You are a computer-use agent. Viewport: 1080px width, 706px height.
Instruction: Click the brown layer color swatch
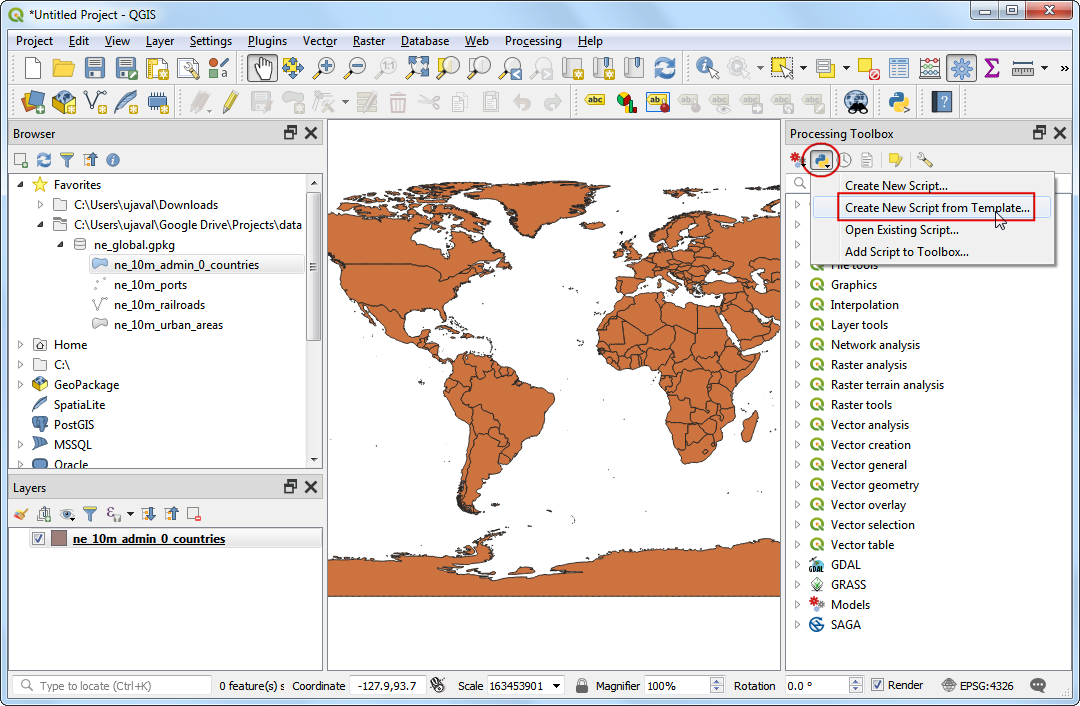click(59, 539)
